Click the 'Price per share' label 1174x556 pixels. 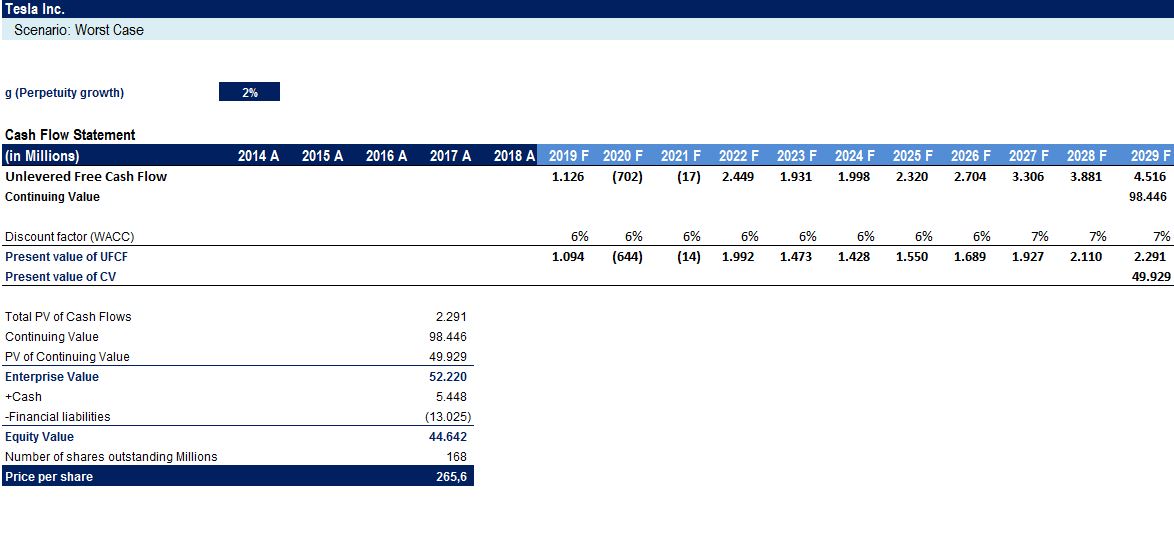49,477
